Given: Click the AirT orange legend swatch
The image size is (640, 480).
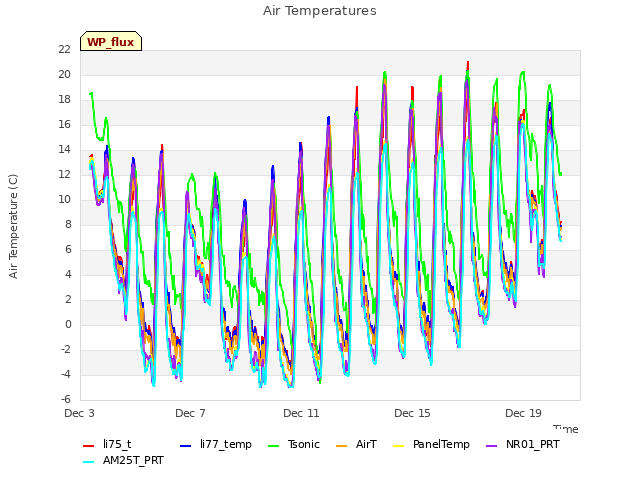Looking at the screenshot, I should [341, 446].
